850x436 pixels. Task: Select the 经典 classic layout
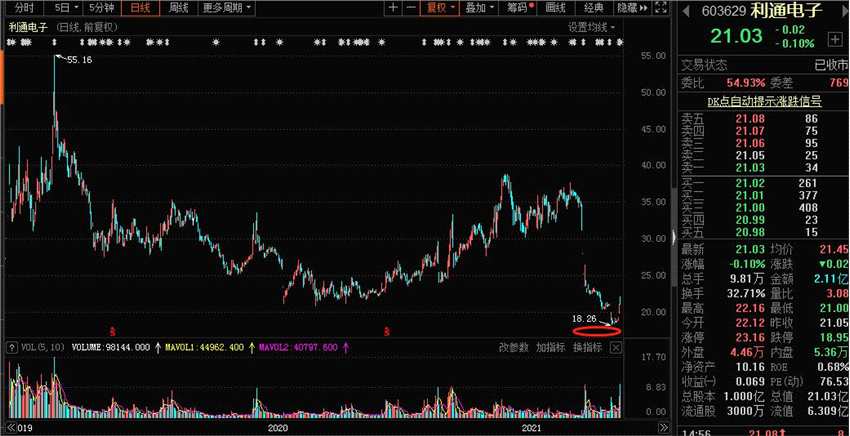click(594, 8)
